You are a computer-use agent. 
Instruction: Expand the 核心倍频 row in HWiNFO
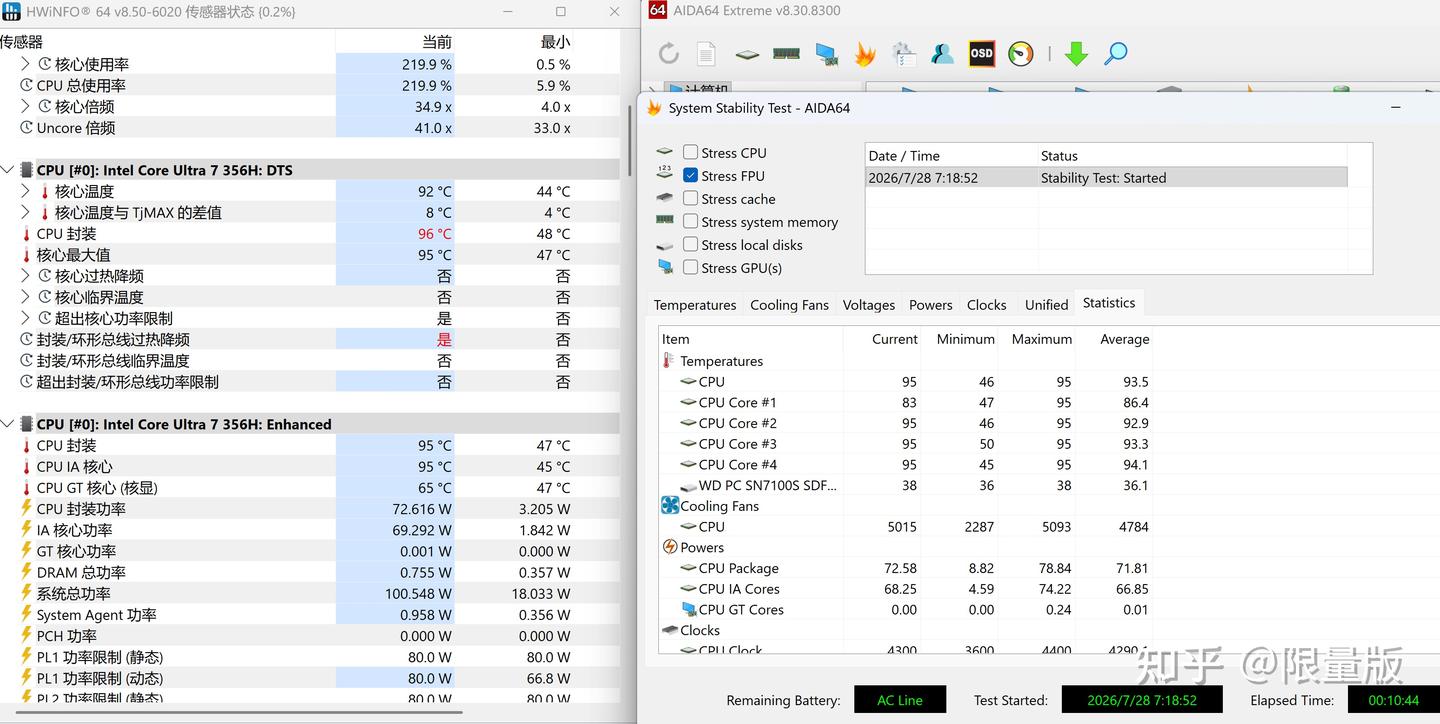point(26,106)
